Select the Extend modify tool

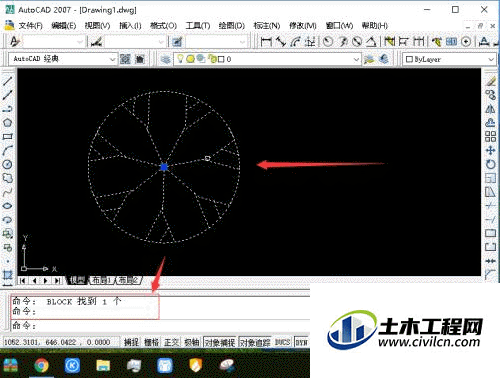490,220
